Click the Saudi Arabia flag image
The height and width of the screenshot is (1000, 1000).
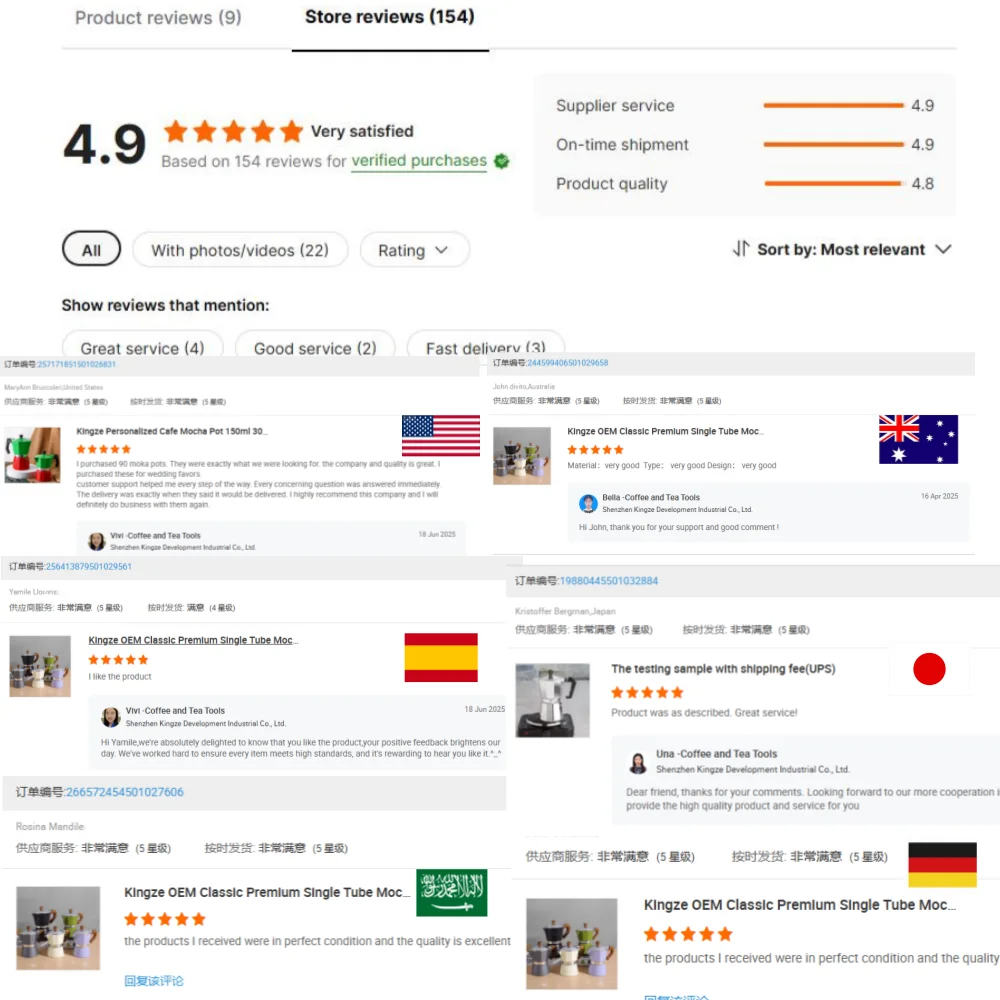click(x=452, y=892)
